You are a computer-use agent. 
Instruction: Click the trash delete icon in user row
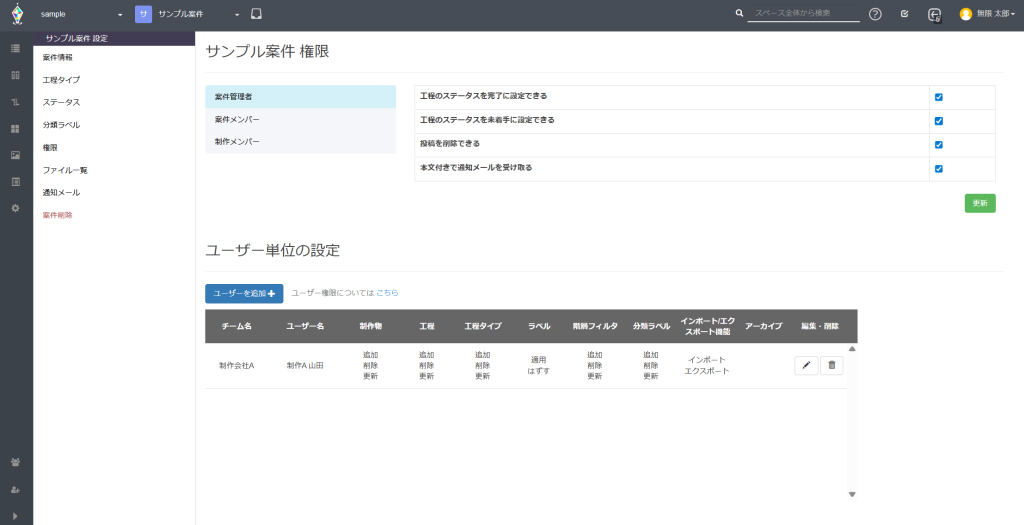coord(831,366)
